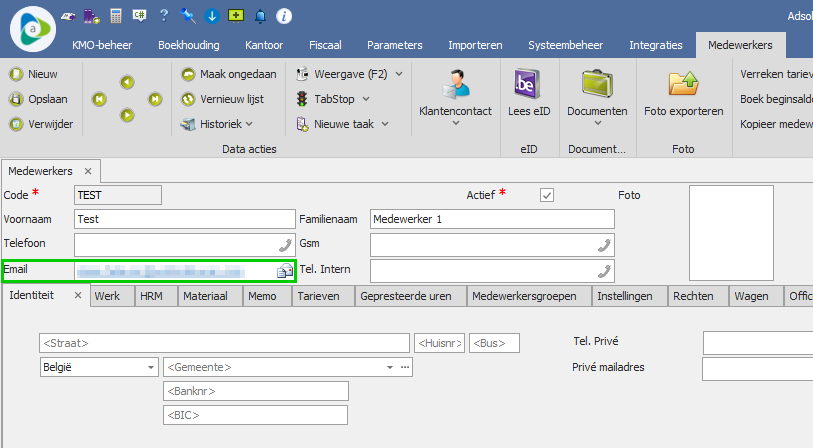Click Opslaan to save
The height and width of the screenshot is (448, 813).
click(38, 99)
